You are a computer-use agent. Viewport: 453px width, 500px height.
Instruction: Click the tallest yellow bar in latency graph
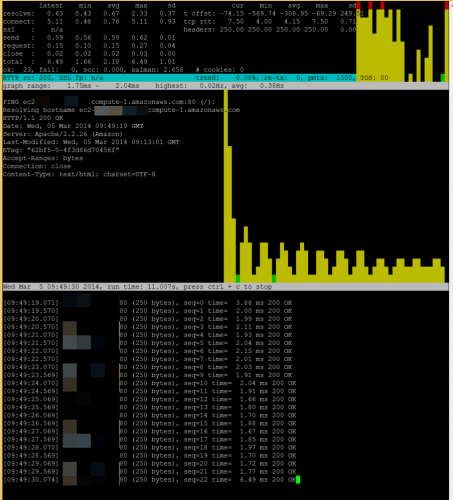coord(226,186)
